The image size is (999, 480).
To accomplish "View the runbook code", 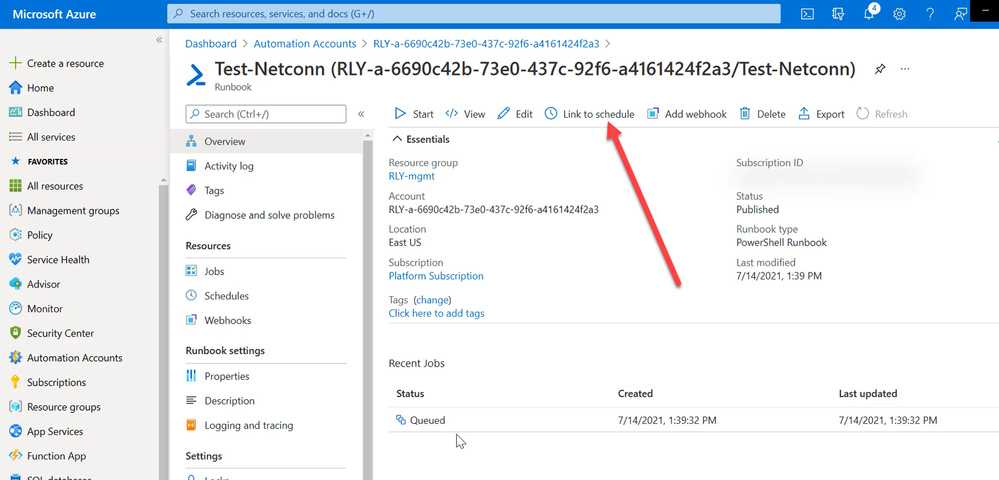I will tap(465, 114).
